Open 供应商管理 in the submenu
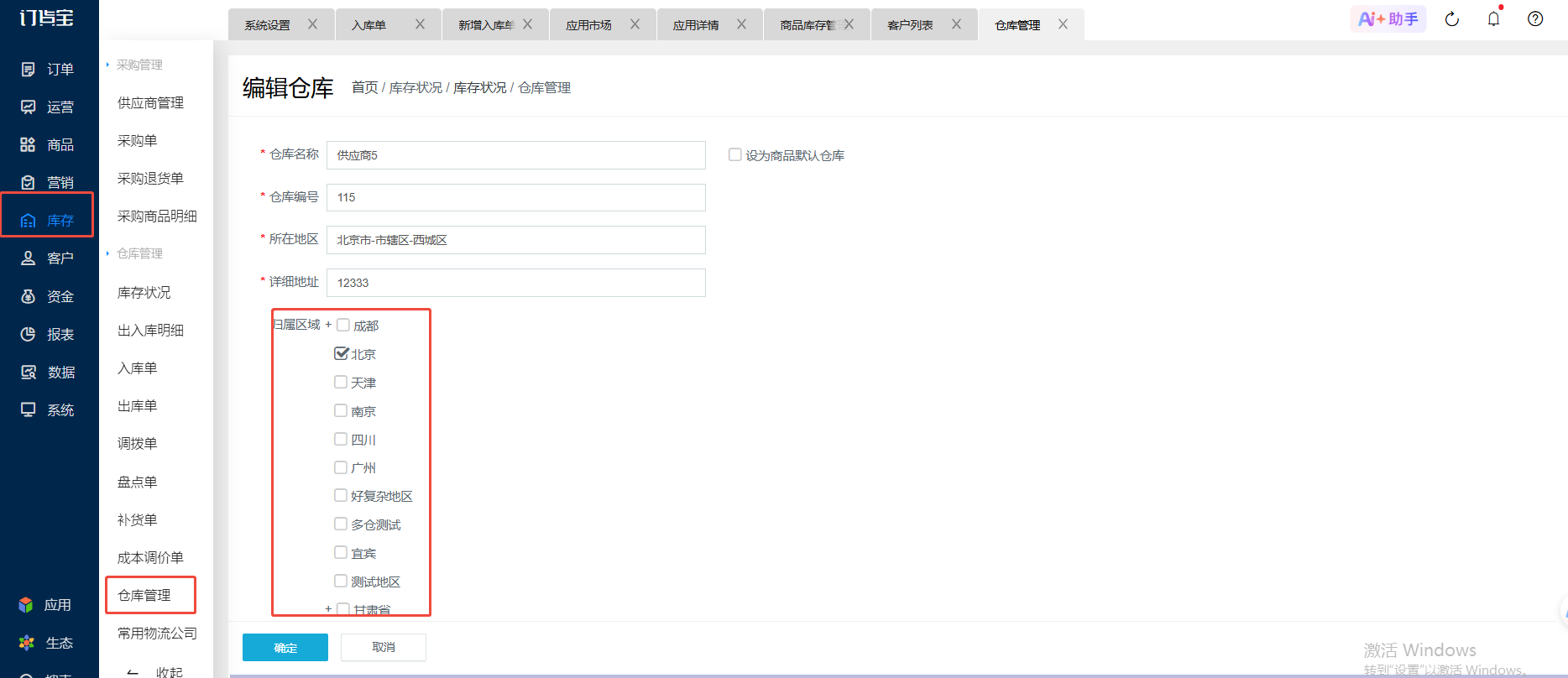The height and width of the screenshot is (678, 1568). (x=150, y=102)
